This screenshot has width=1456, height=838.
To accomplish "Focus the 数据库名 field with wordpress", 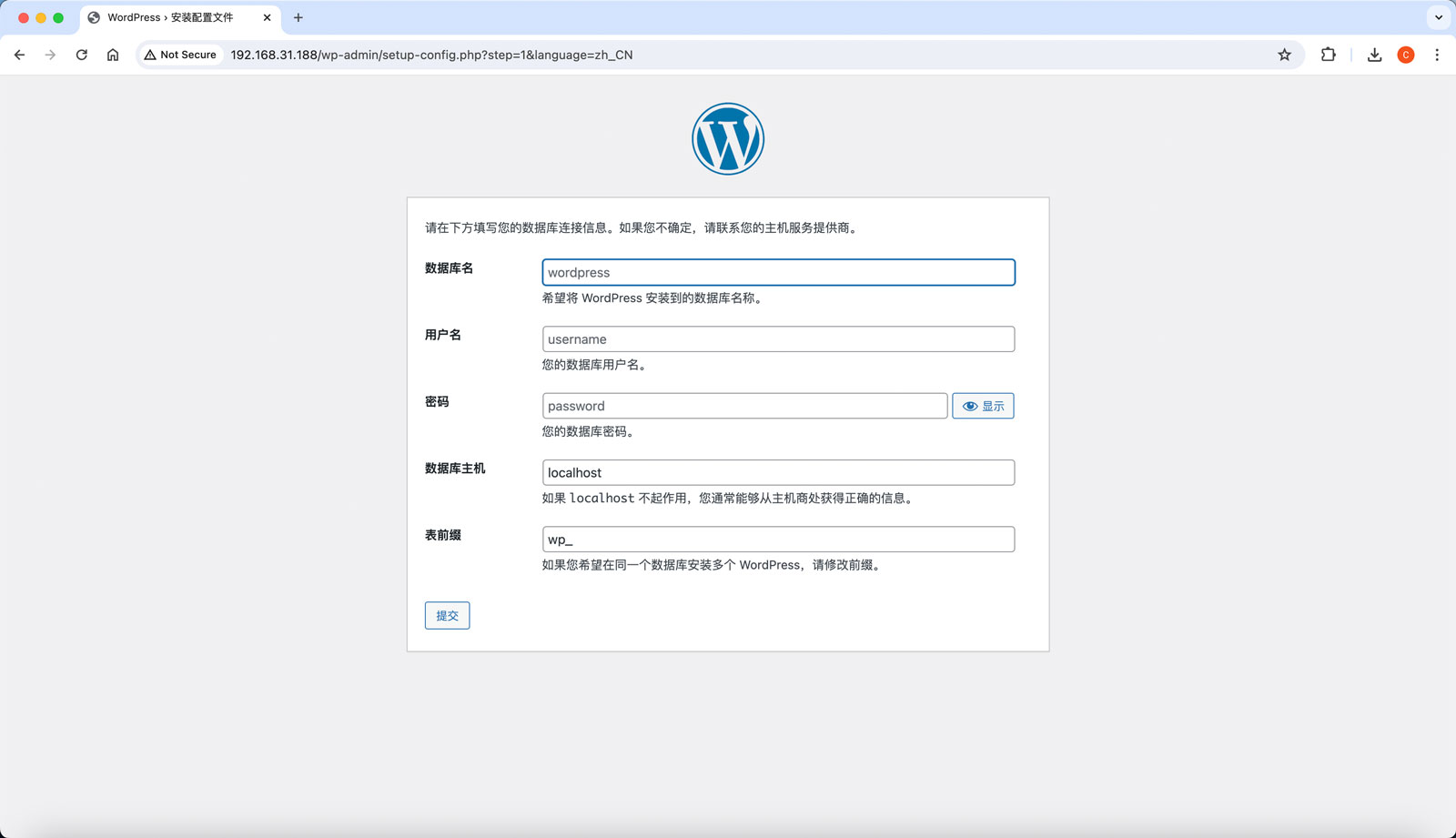I will tap(778, 272).
